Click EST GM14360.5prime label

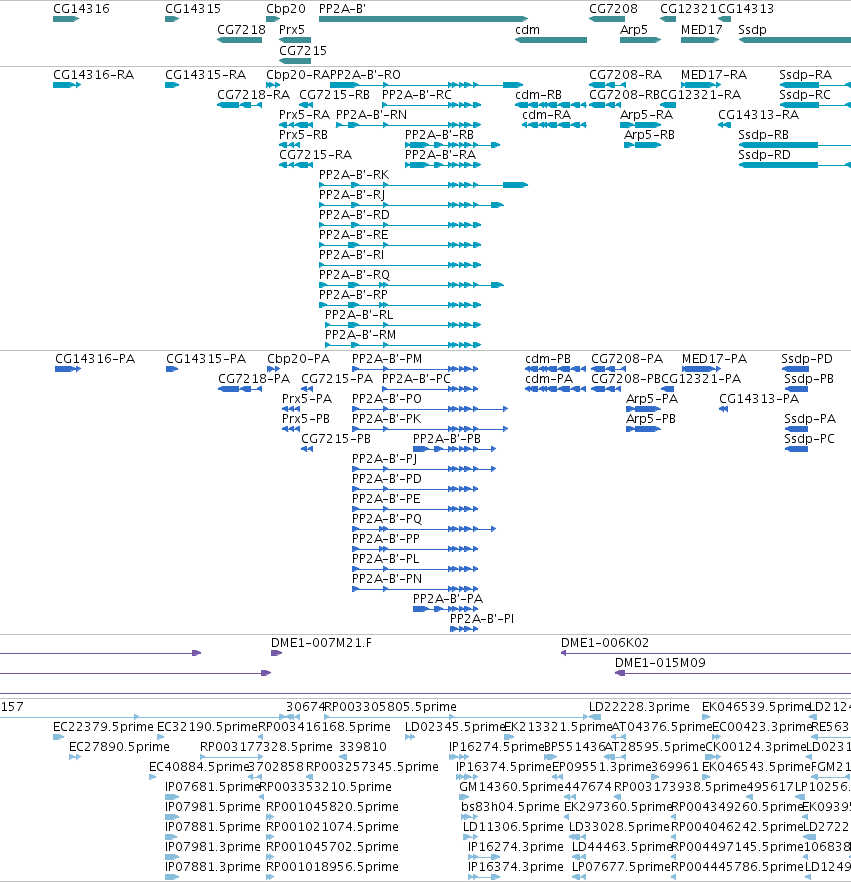pos(511,787)
